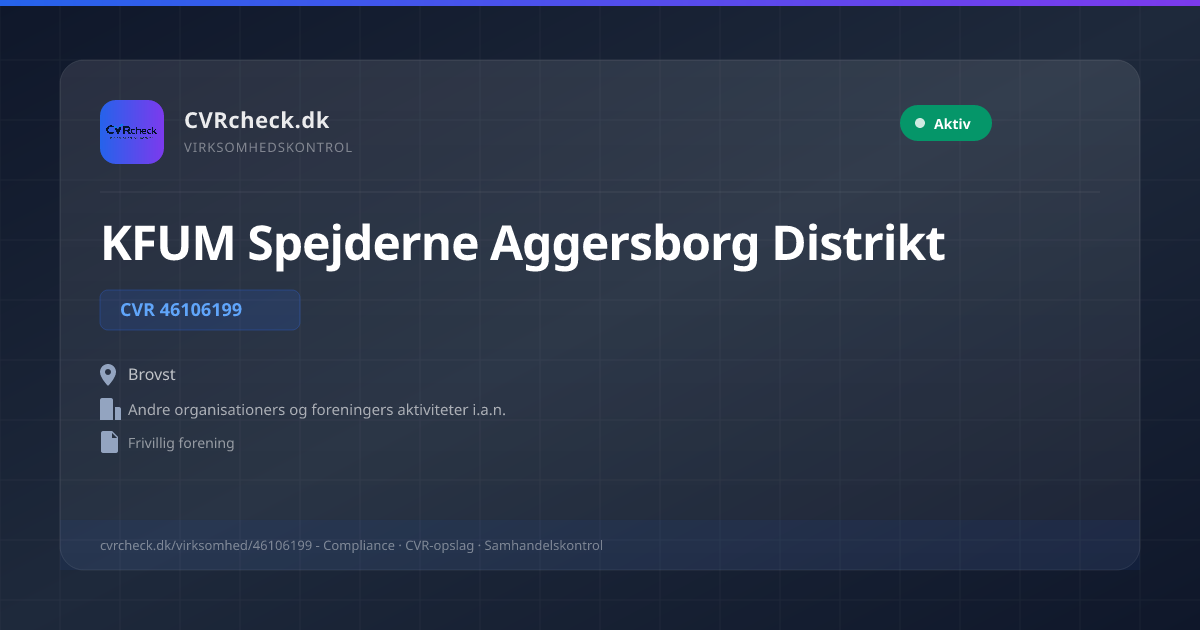Image resolution: width=1200 pixels, height=630 pixels.
Task: Click the KFUM Spejderne Aggersborg Distrikt heading
Action: (523, 244)
